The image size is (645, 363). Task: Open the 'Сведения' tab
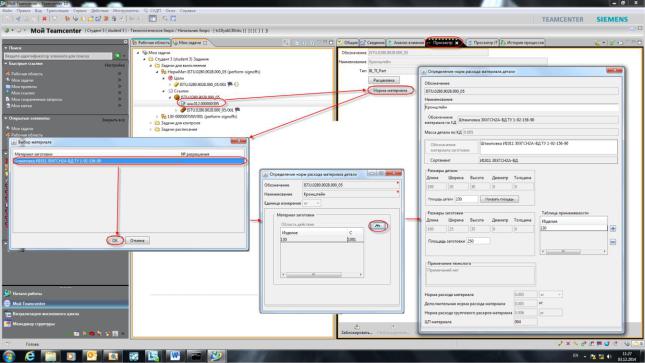coord(373,42)
